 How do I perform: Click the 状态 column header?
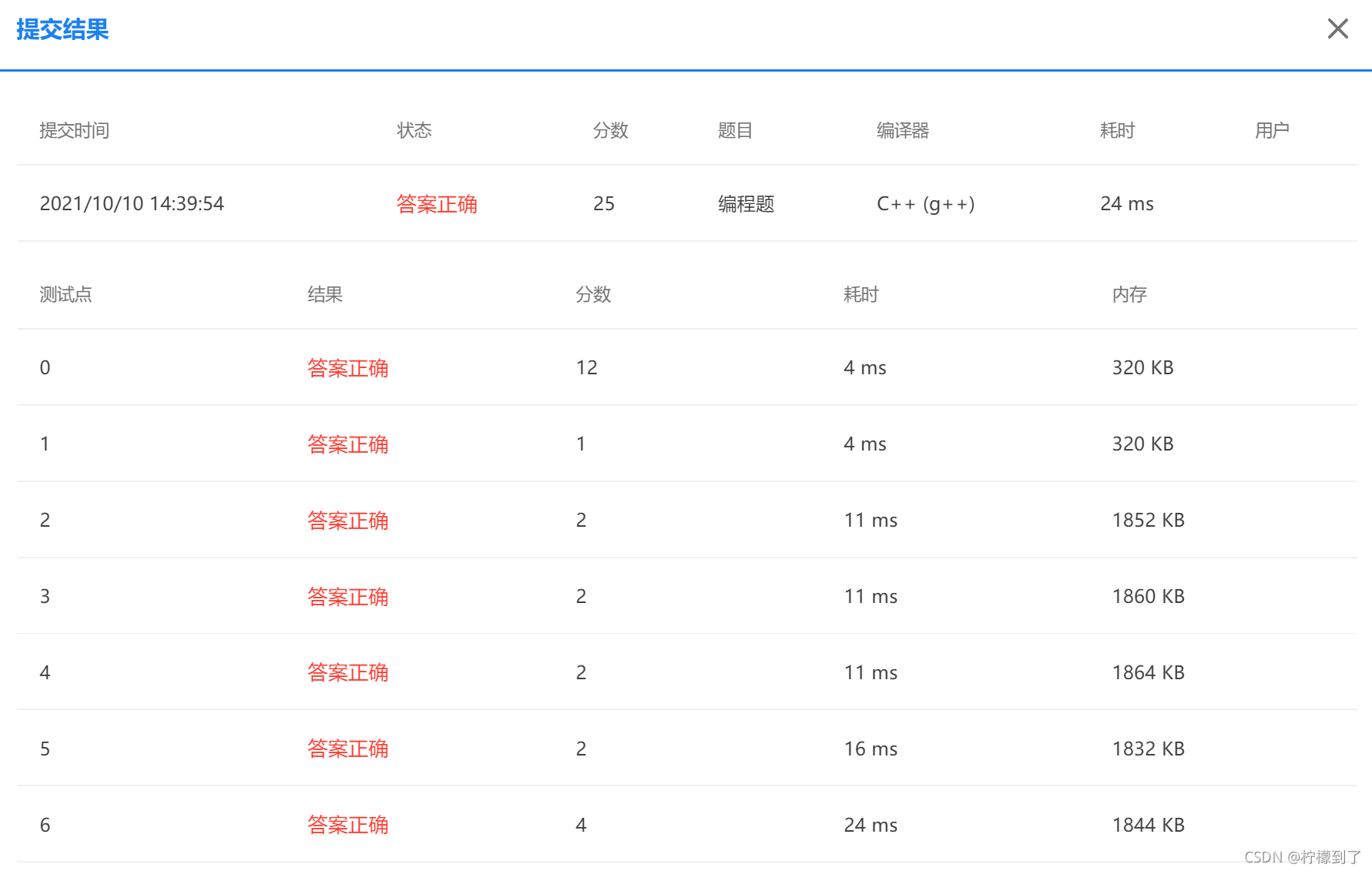[x=414, y=131]
